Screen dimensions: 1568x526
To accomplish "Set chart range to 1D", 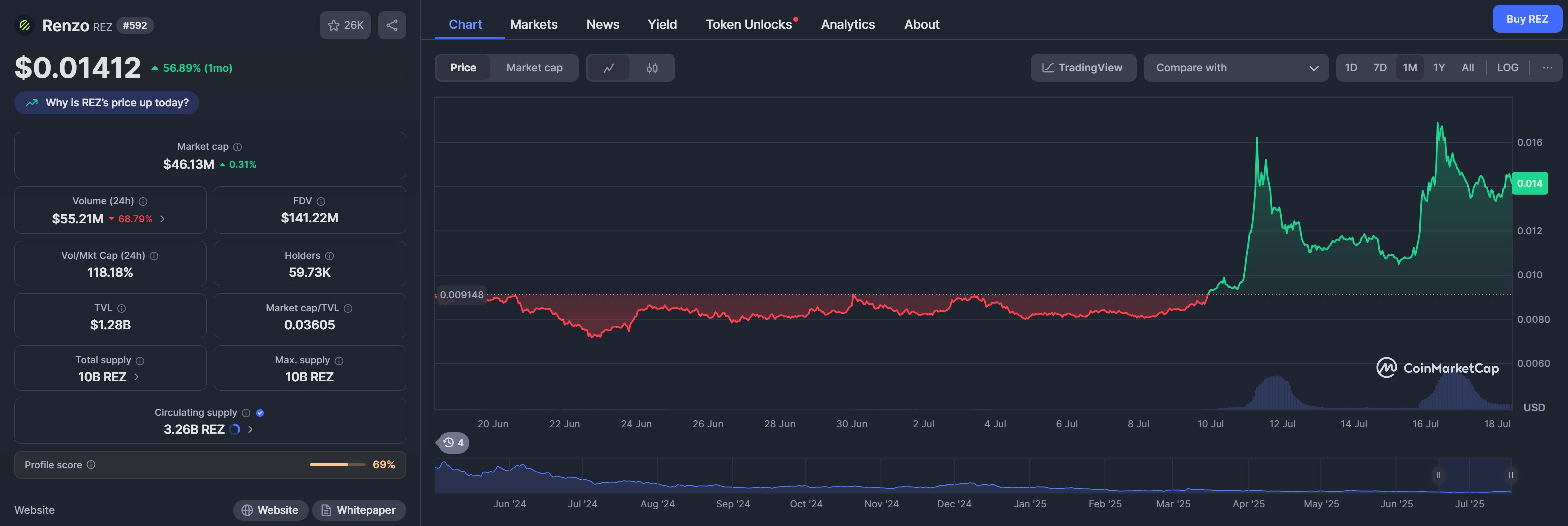I will (1351, 68).
